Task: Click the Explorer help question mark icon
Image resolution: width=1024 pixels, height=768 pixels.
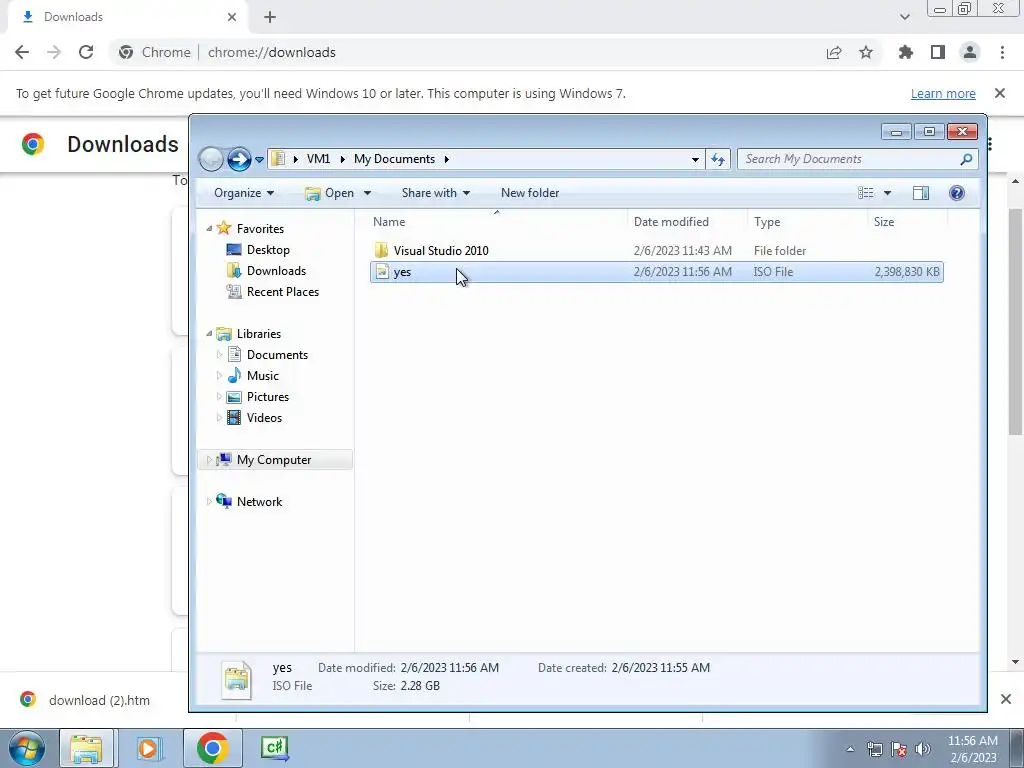Action: pos(957,193)
